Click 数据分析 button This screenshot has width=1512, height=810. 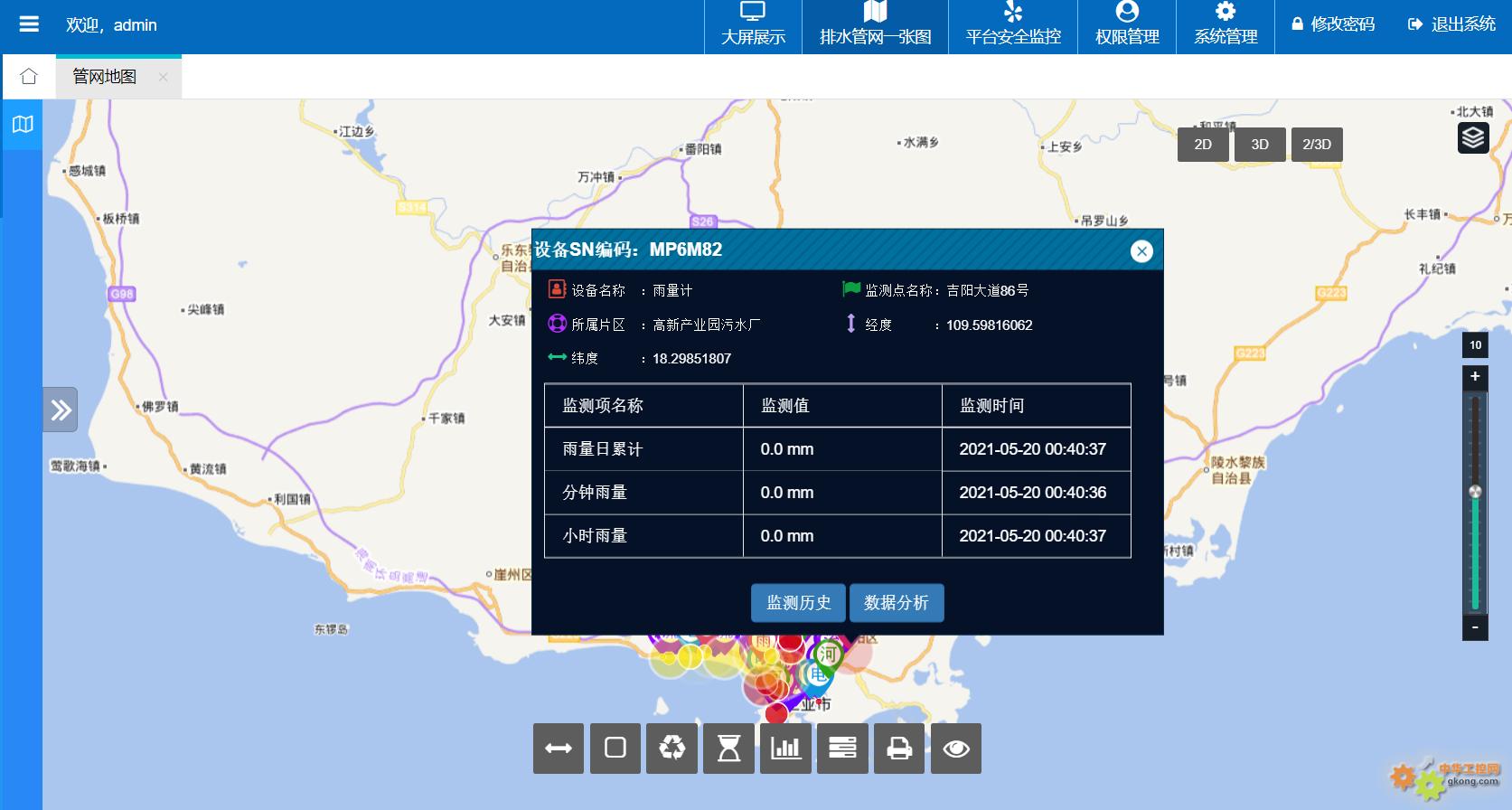[x=897, y=603]
